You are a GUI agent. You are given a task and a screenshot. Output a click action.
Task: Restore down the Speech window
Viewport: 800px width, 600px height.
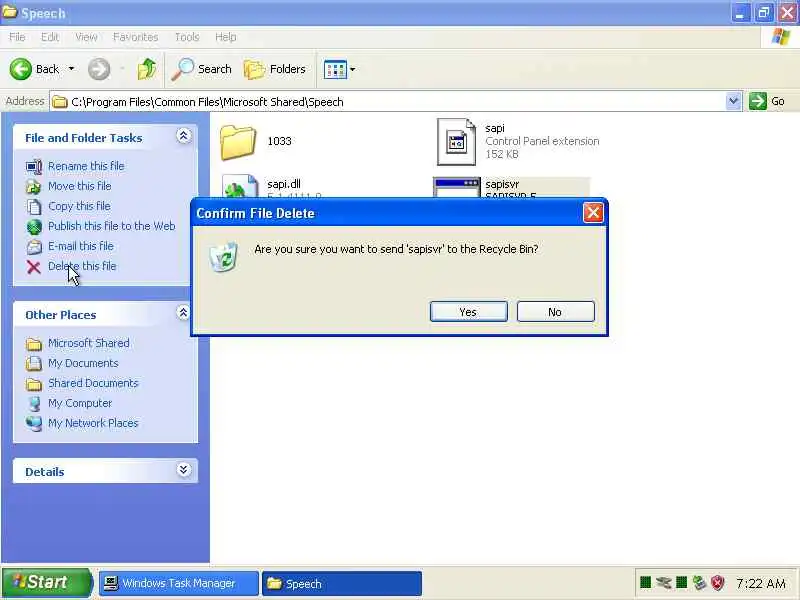(764, 13)
